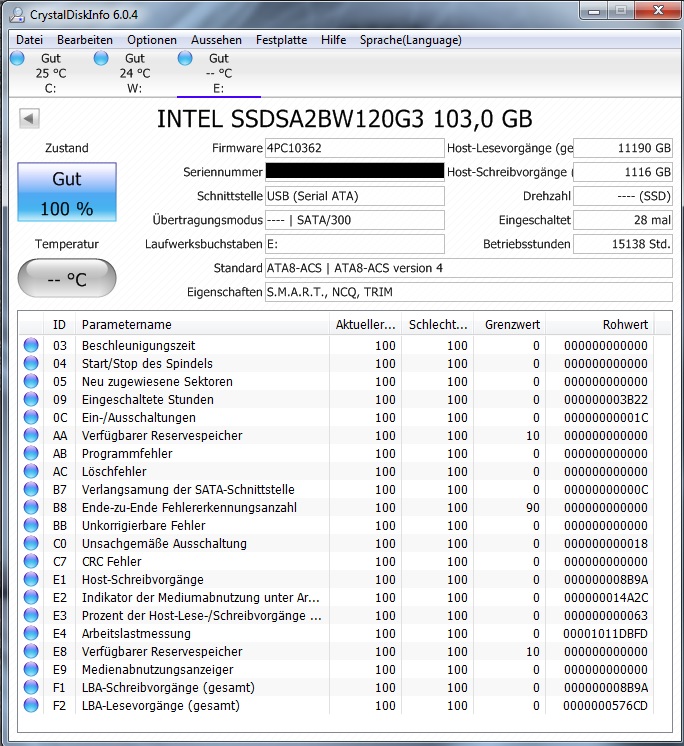Click status orb of CRC Fehler row
Screen dimensions: 684x746
click(x=31, y=561)
